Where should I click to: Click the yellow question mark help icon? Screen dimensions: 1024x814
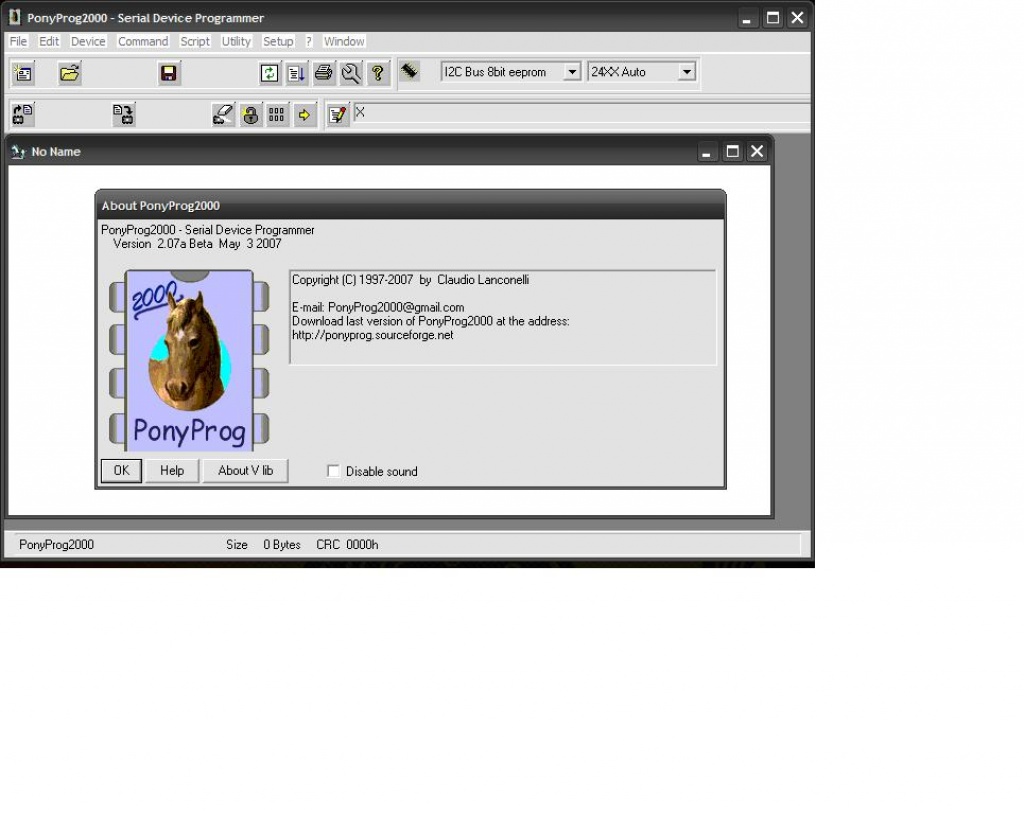click(378, 73)
